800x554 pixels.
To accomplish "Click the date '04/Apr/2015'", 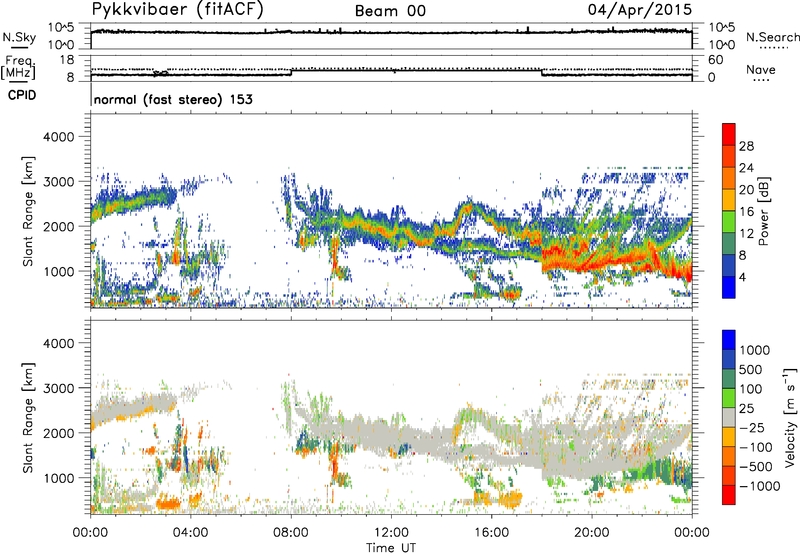I will pos(640,10).
